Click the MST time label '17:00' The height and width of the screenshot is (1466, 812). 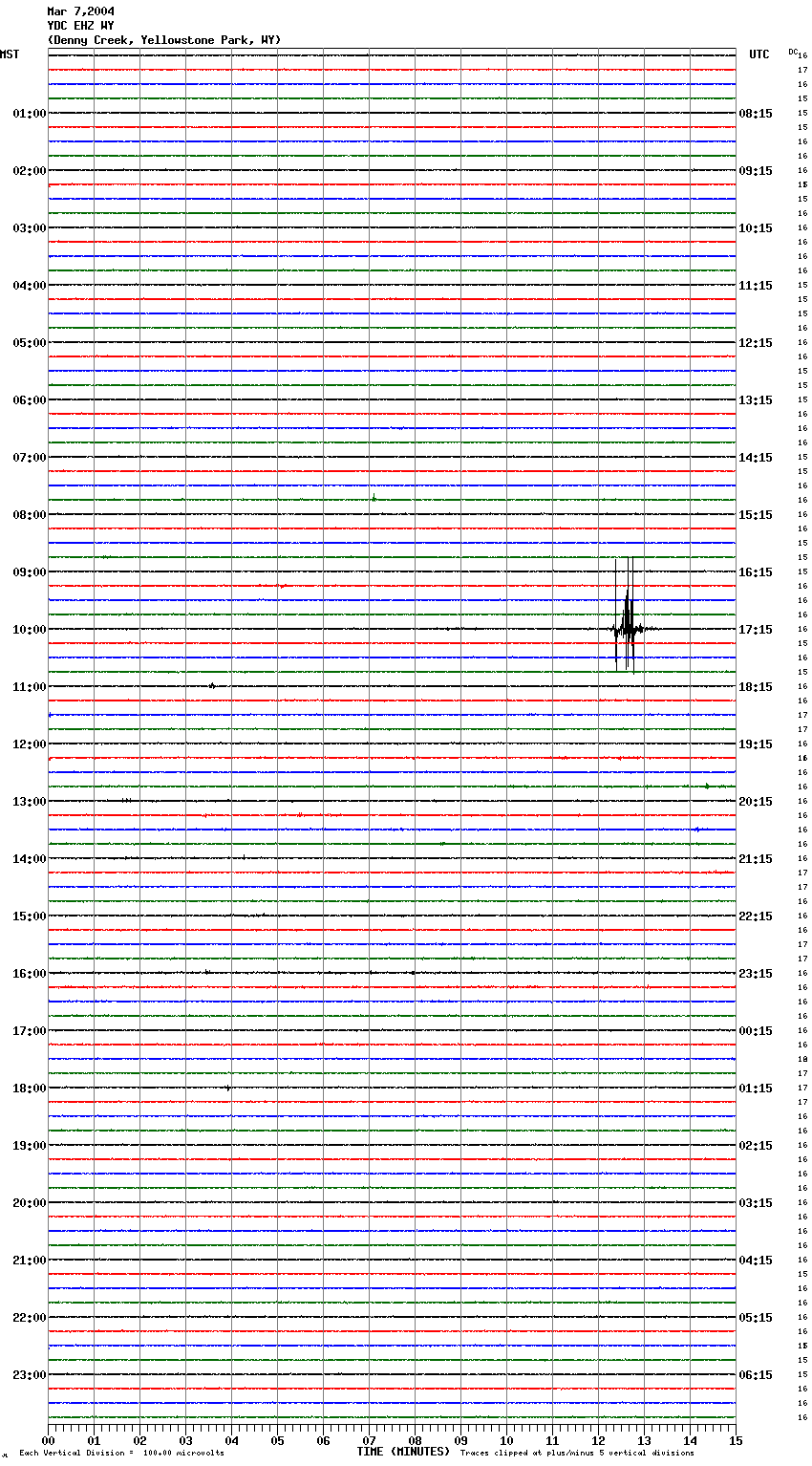click(x=29, y=1031)
